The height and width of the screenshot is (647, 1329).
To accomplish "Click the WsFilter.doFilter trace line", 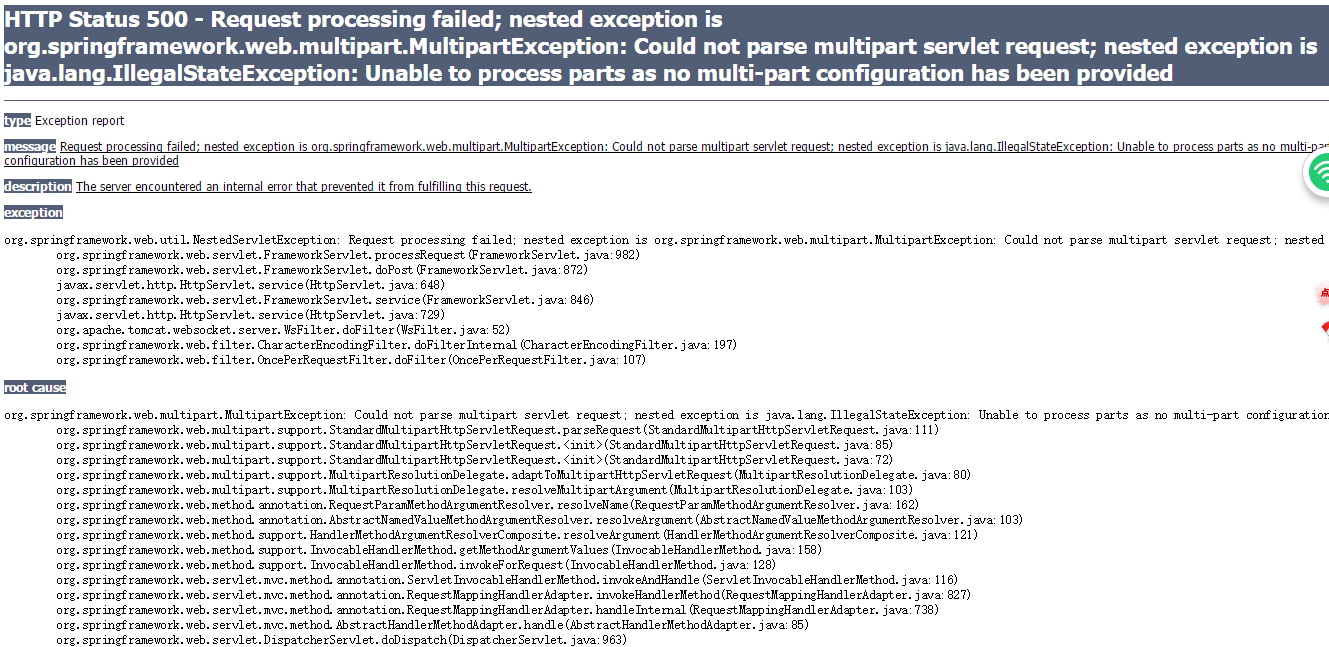I will click(x=283, y=330).
